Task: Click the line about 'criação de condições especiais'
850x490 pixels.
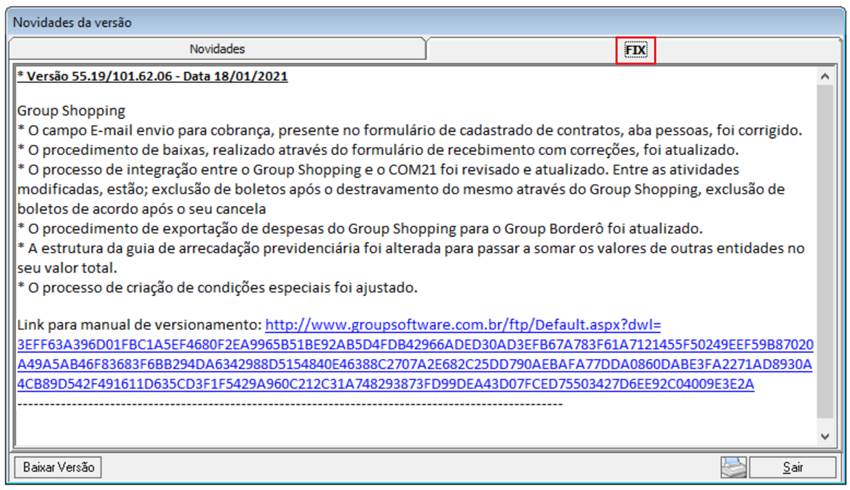Action: 217,287
